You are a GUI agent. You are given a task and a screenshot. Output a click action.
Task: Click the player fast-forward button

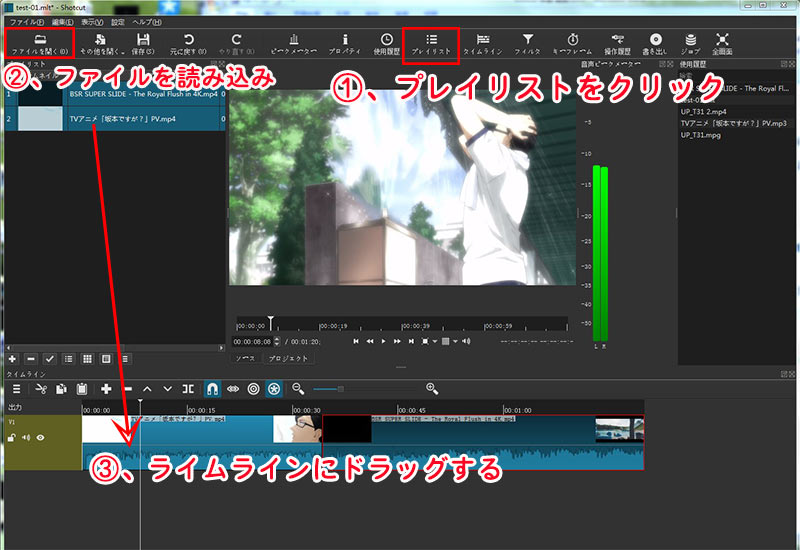click(x=397, y=341)
